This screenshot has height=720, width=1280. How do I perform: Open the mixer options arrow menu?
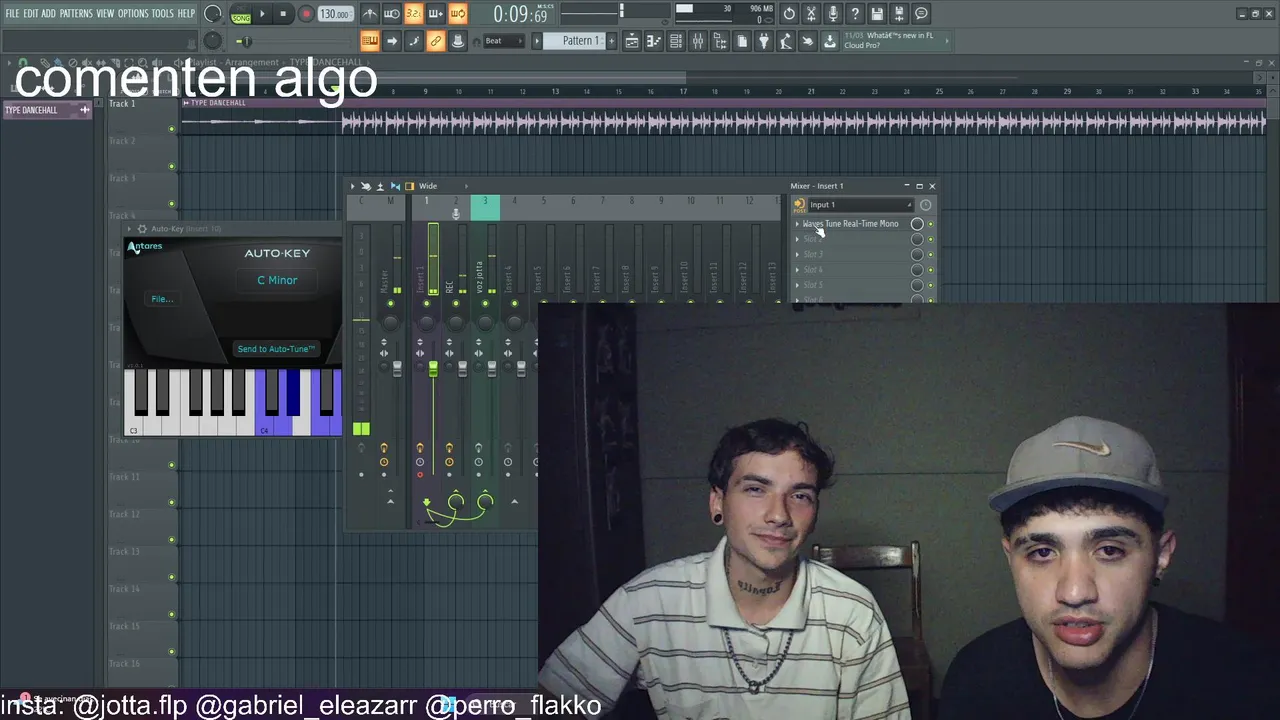pos(352,186)
